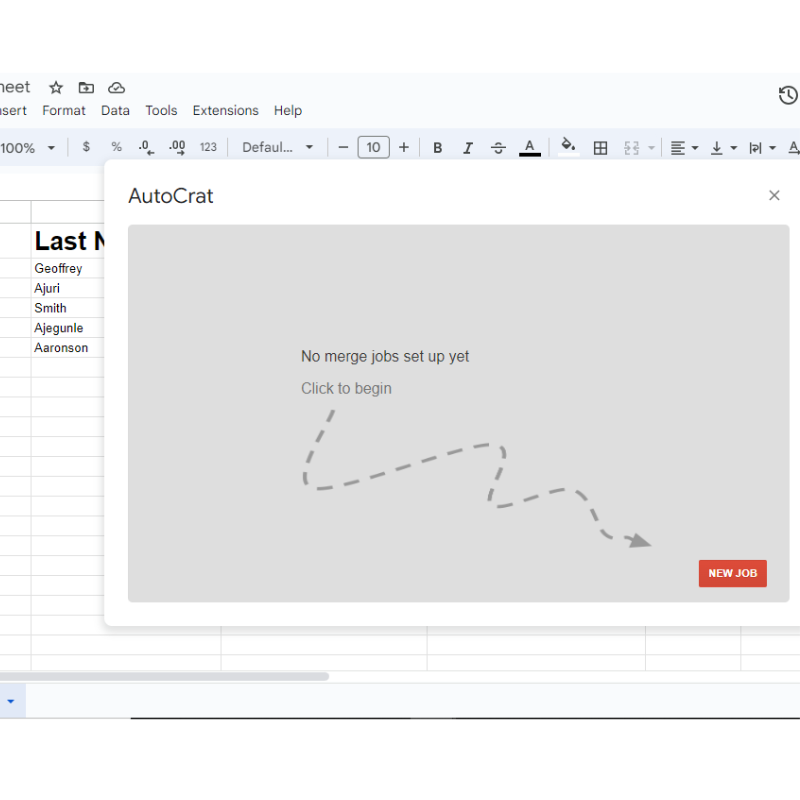Star the spreadsheet document
Image resolution: width=800 pixels, height=800 pixels.
point(56,88)
